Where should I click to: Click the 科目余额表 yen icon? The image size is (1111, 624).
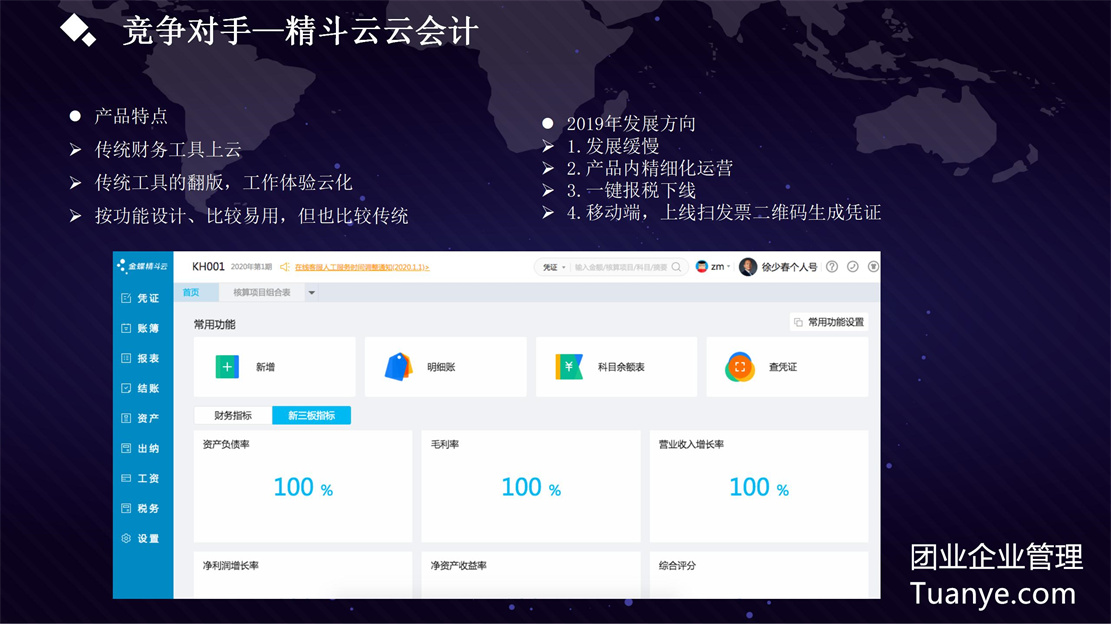[x=569, y=367]
